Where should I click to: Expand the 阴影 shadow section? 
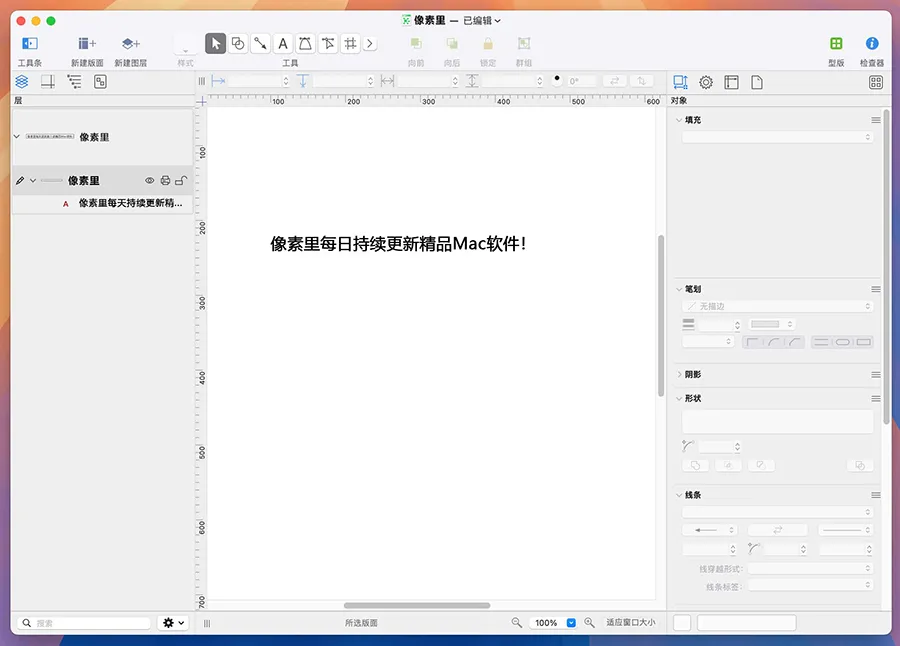click(680, 374)
